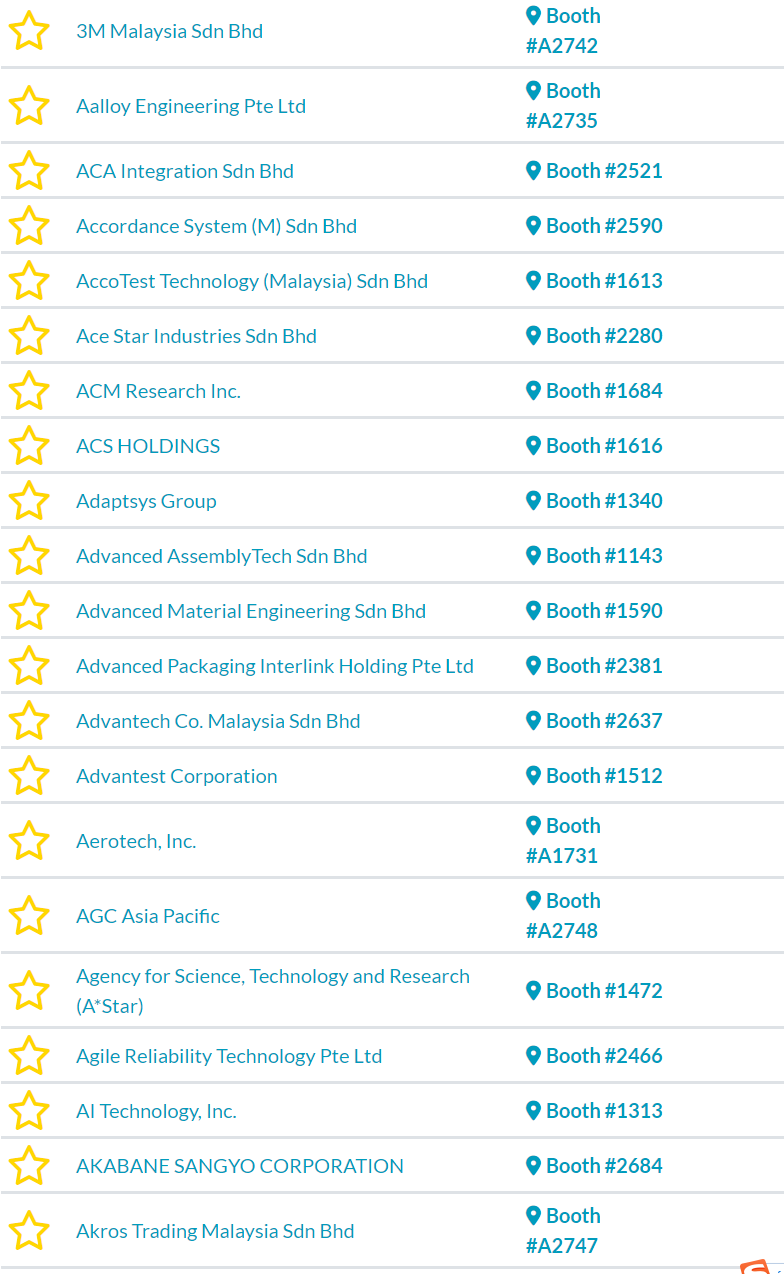The height and width of the screenshot is (1274, 784).
Task: Click star icon beside Adaptsys Group
Action: [x=29, y=501]
